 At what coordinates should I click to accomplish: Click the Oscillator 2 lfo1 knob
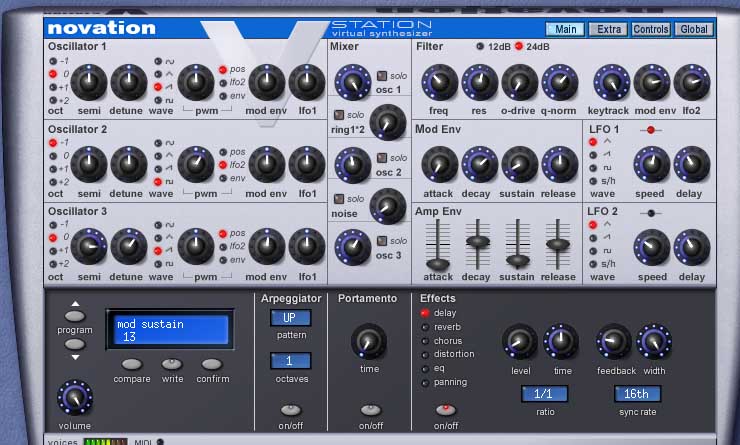pyautogui.click(x=307, y=164)
